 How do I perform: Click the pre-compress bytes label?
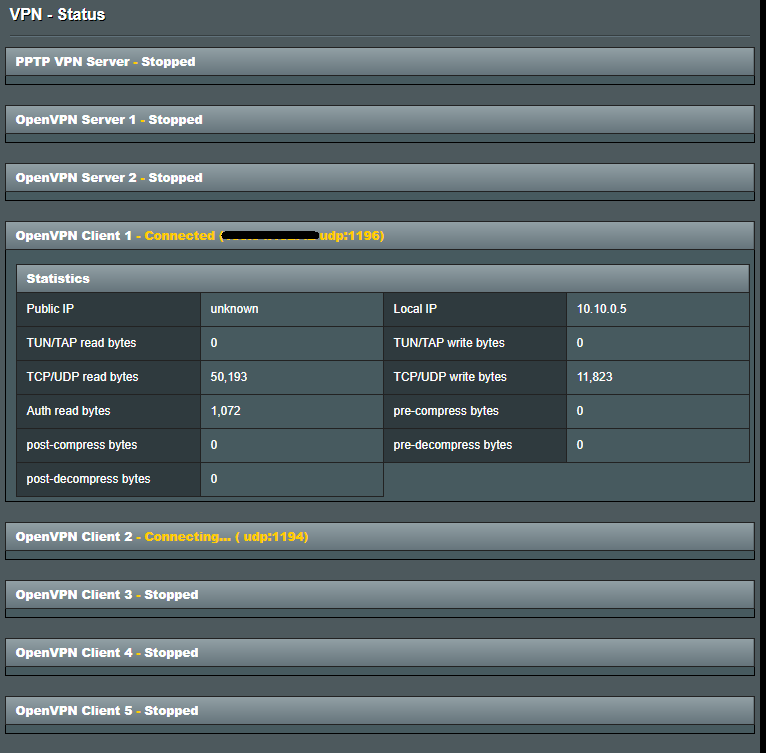(x=446, y=410)
